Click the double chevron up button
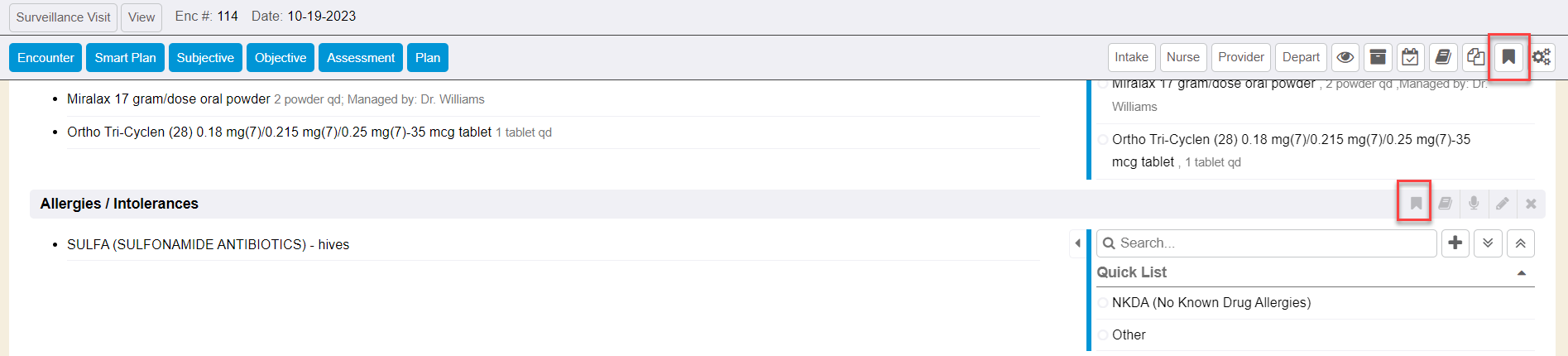This screenshot has width=1568, height=356. (x=1521, y=243)
